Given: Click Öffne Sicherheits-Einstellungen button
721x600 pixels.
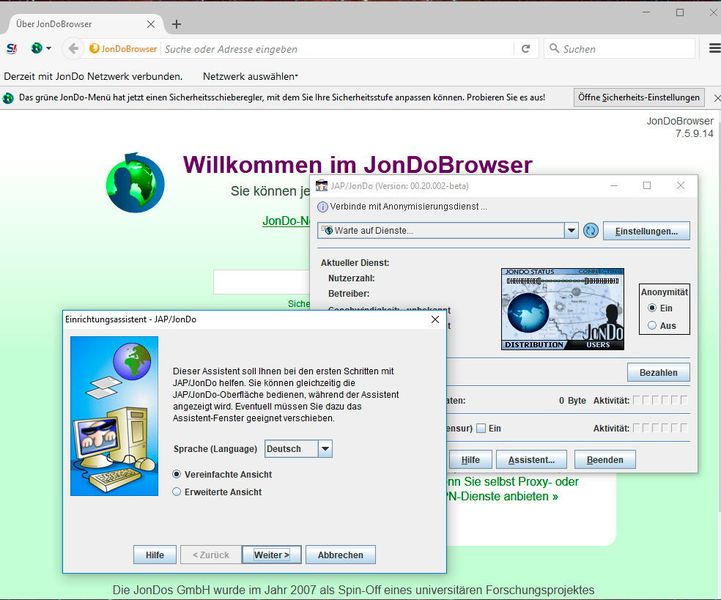Looking at the screenshot, I should click(x=639, y=97).
